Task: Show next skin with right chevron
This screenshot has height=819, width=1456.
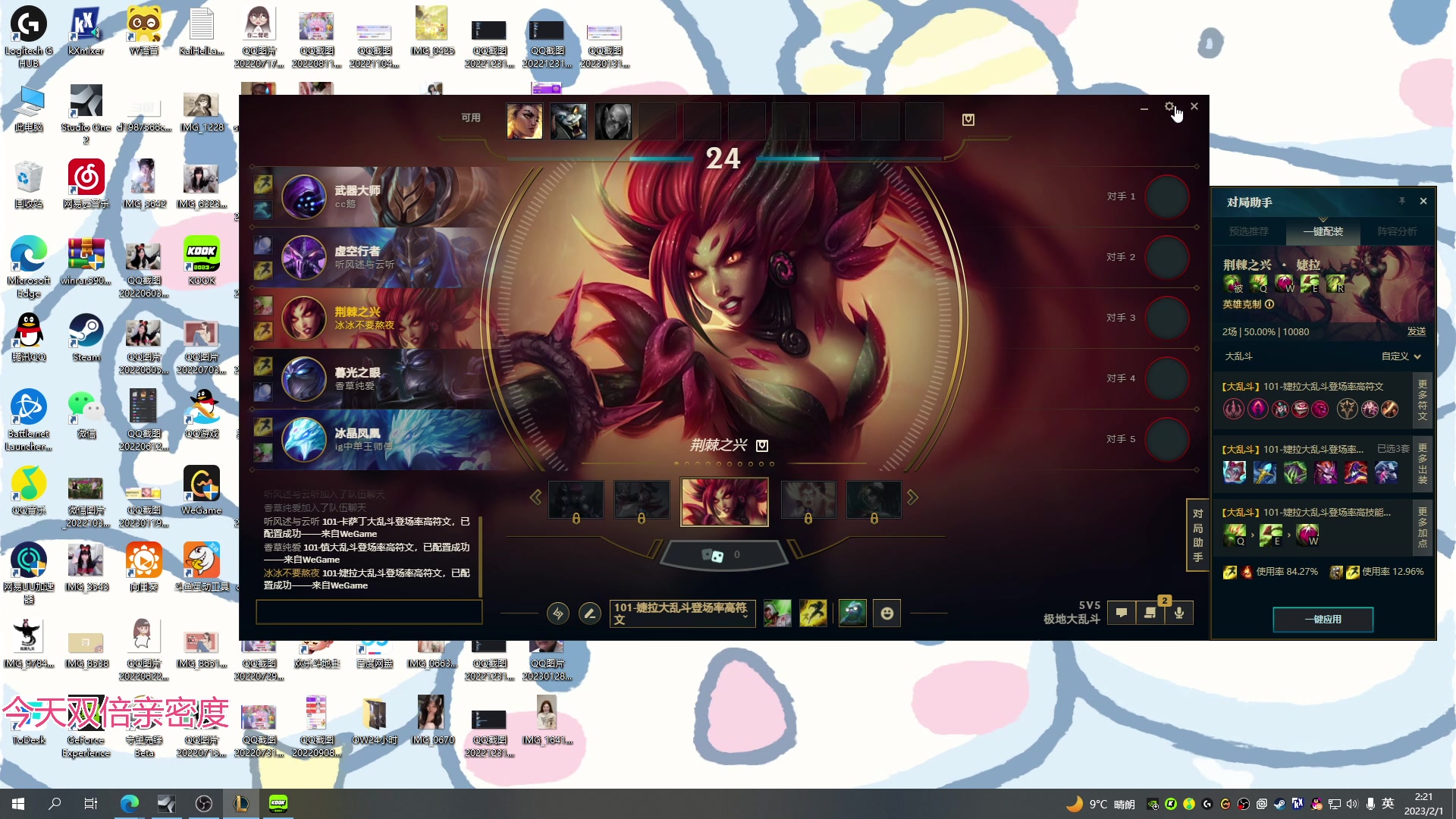Action: coord(912,497)
